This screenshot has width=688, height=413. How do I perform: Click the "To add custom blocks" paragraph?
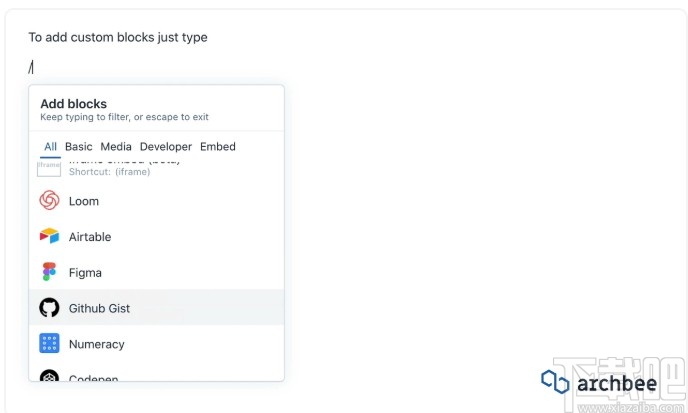pos(118,38)
